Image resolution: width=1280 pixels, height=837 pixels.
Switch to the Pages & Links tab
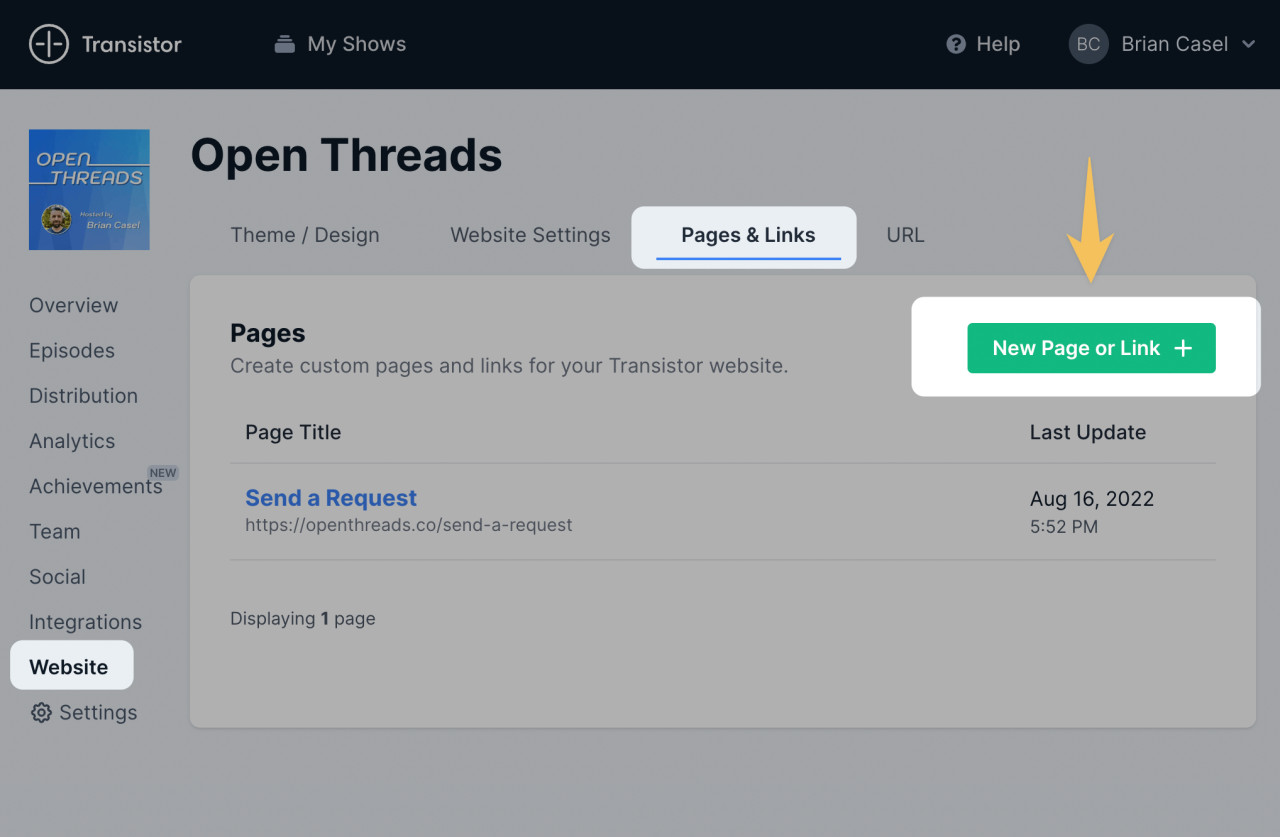[x=746, y=235]
